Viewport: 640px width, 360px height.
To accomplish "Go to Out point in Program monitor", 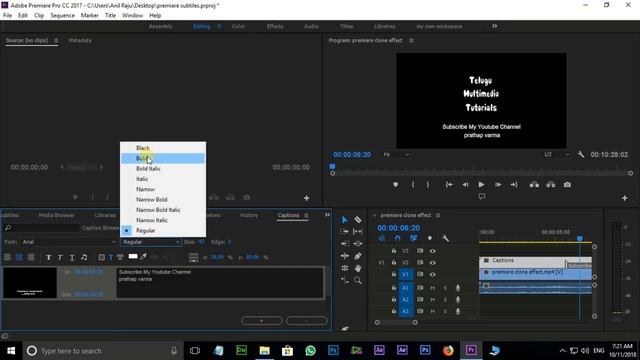I will [x=514, y=184].
